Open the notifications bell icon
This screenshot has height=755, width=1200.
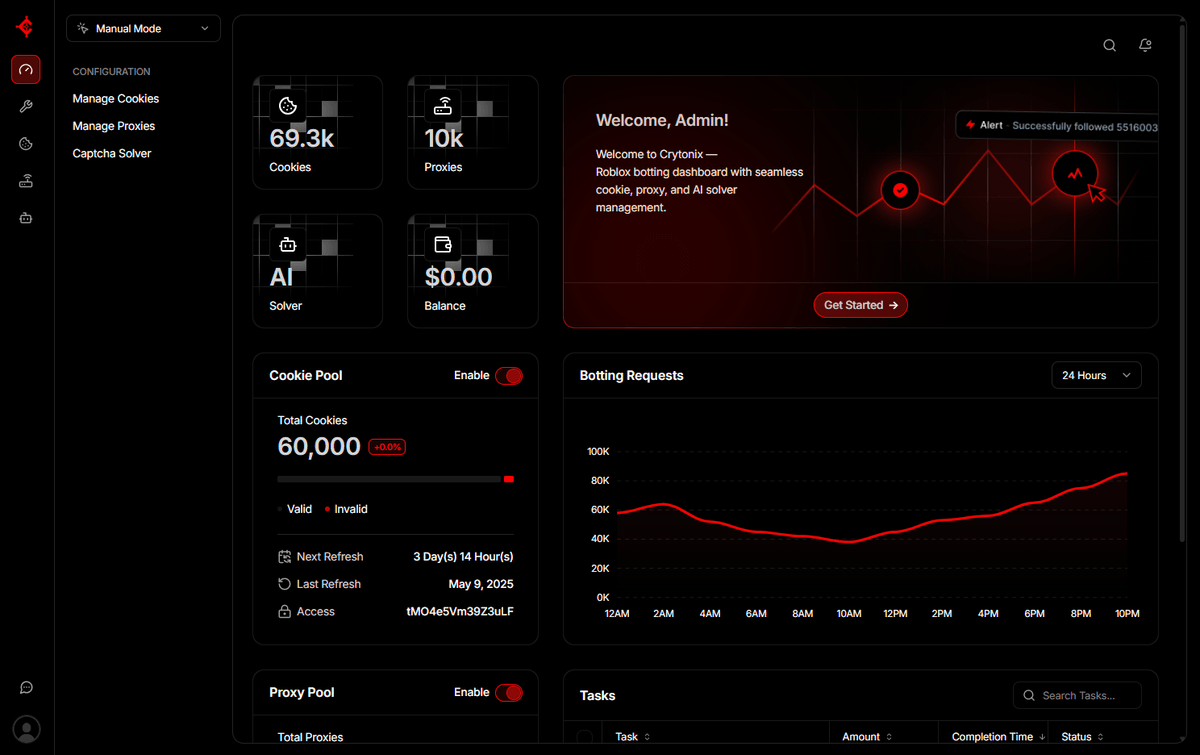[x=1145, y=45]
